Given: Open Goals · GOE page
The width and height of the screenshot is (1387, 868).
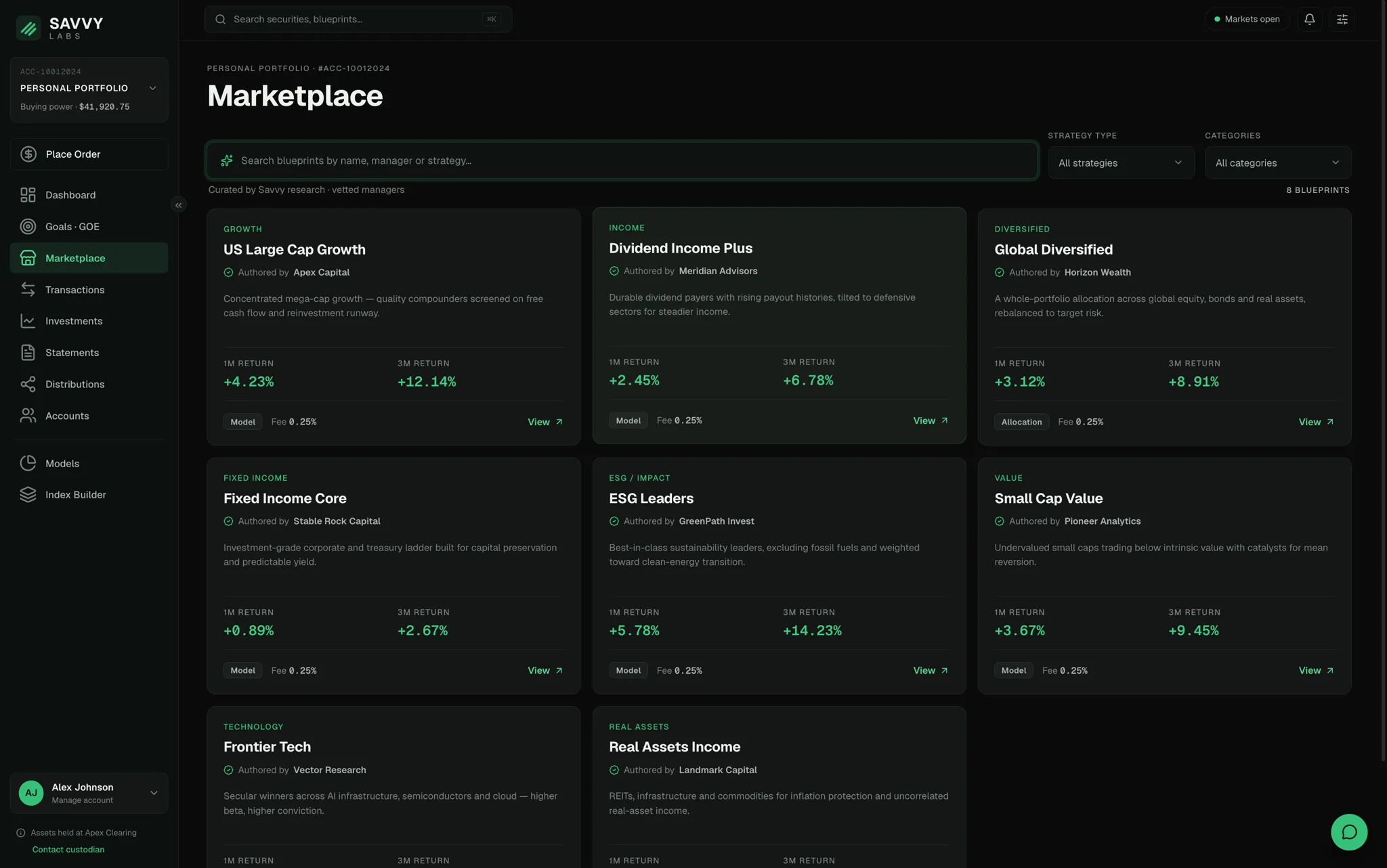Looking at the screenshot, I should pyautogui.click(x=89, y=227).
